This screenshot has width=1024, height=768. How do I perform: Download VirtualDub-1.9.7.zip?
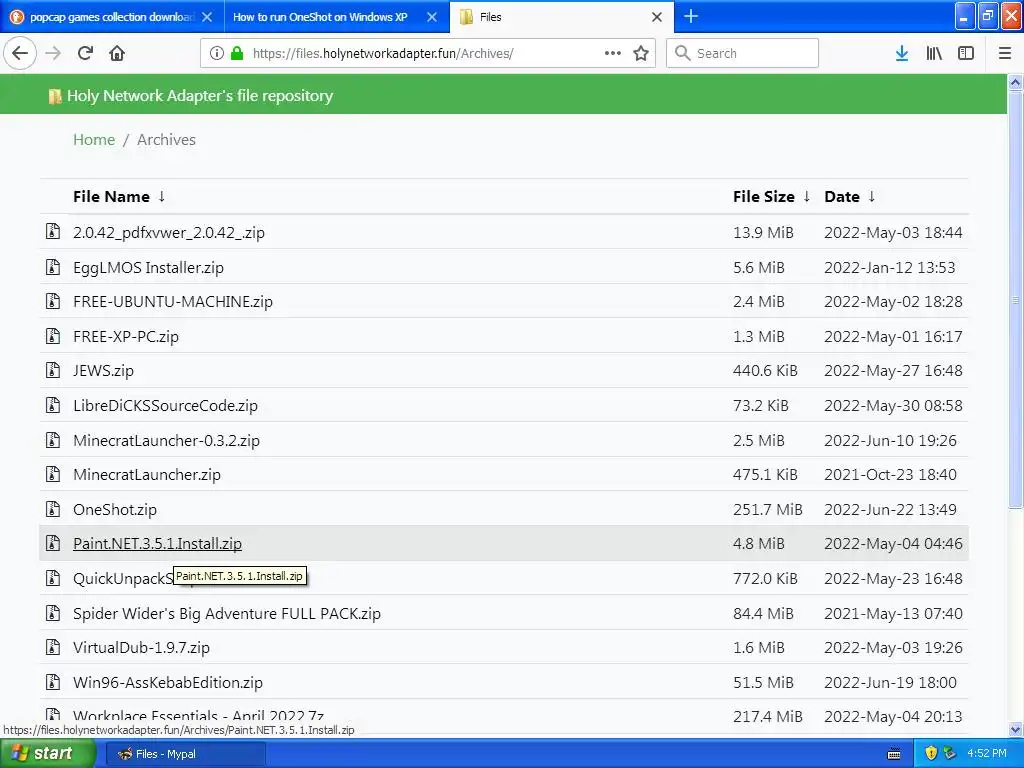point(141,648)
